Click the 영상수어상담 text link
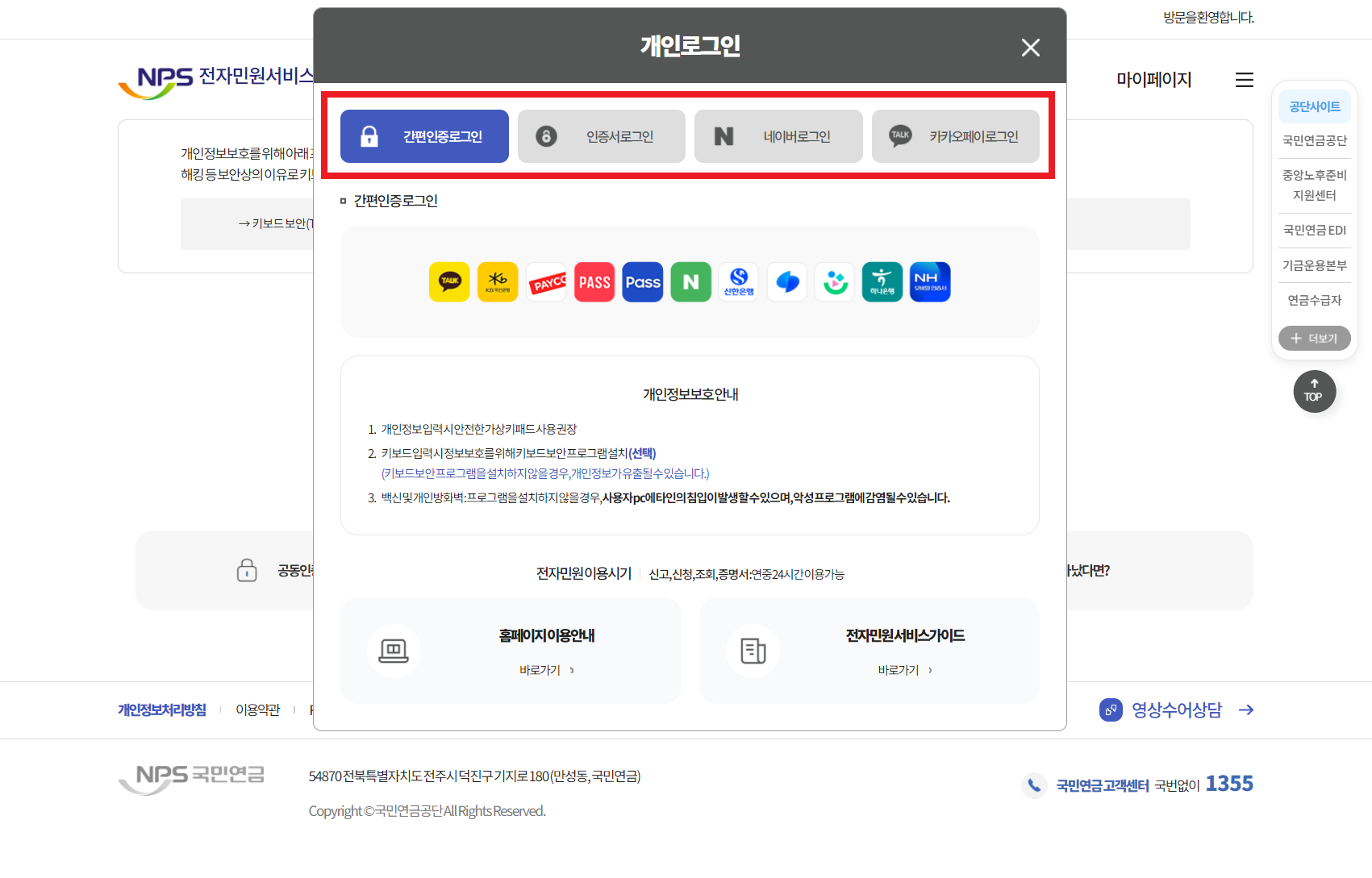The image size is (1372, 878). click(x=1177, y=709)
